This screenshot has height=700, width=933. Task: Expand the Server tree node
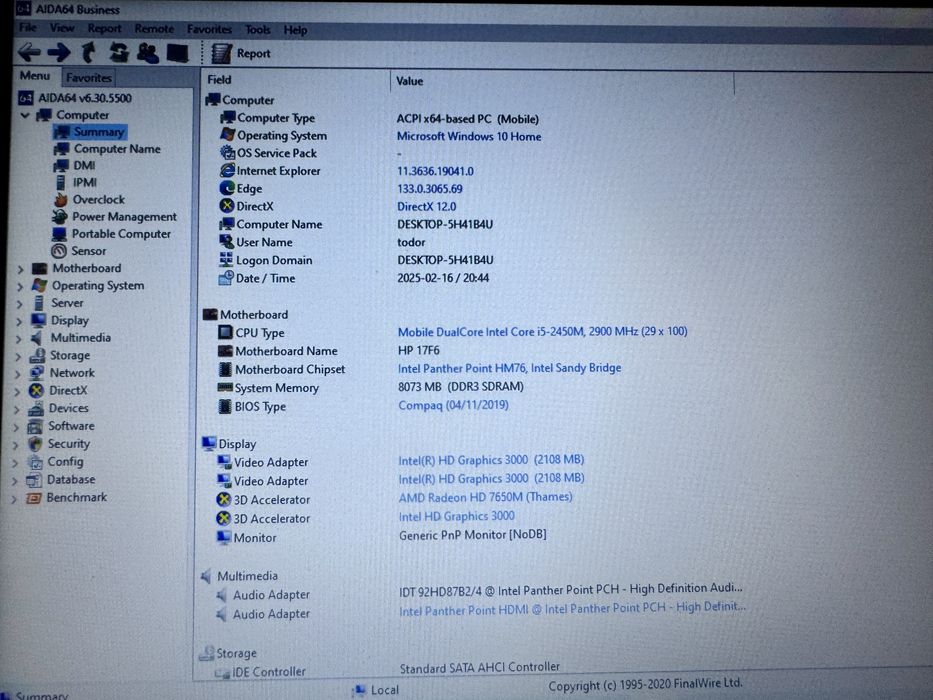tap(20, 304)
